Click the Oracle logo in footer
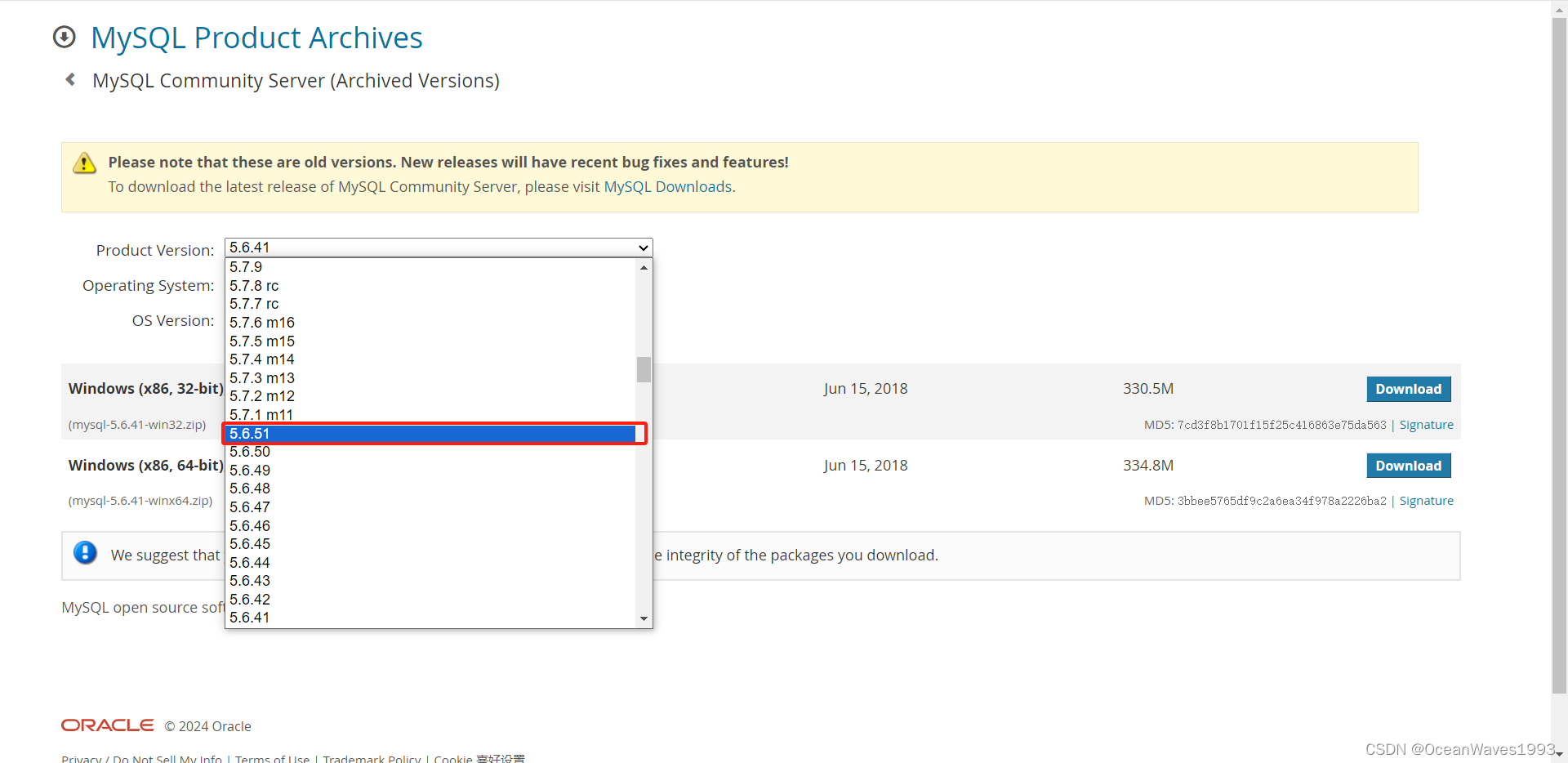 point(107,725)
